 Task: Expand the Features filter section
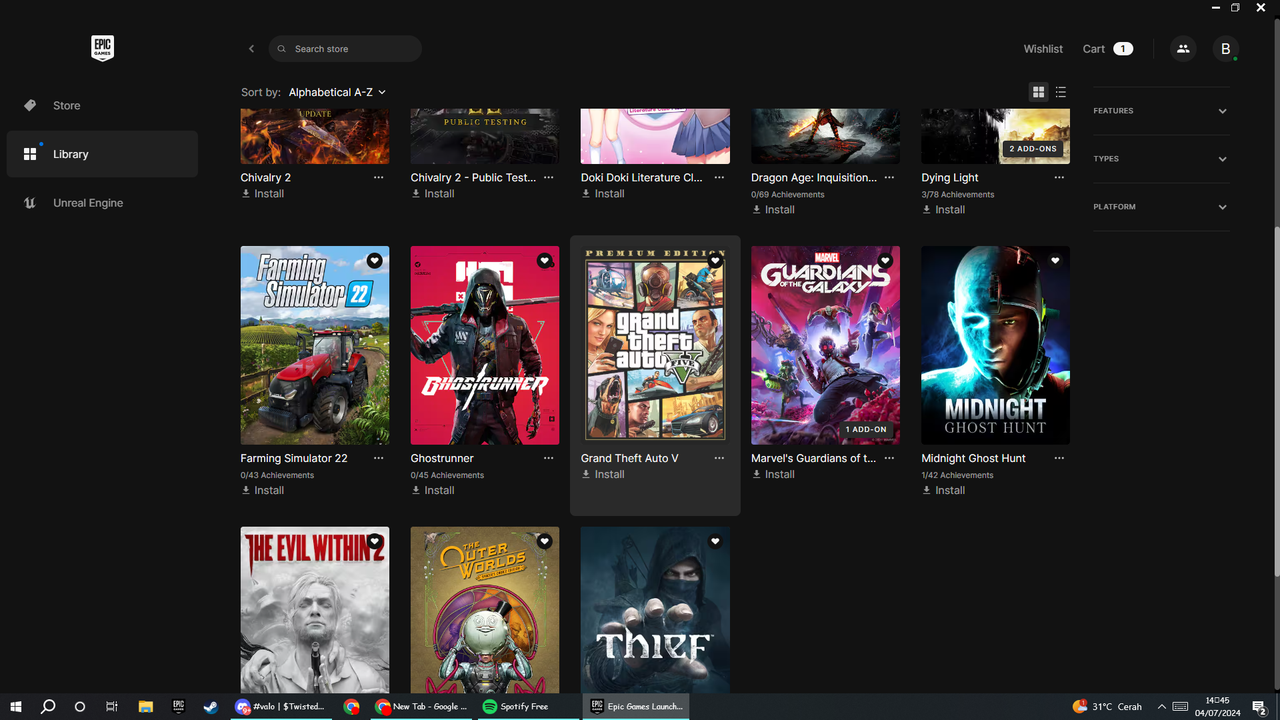(1161, 111)
